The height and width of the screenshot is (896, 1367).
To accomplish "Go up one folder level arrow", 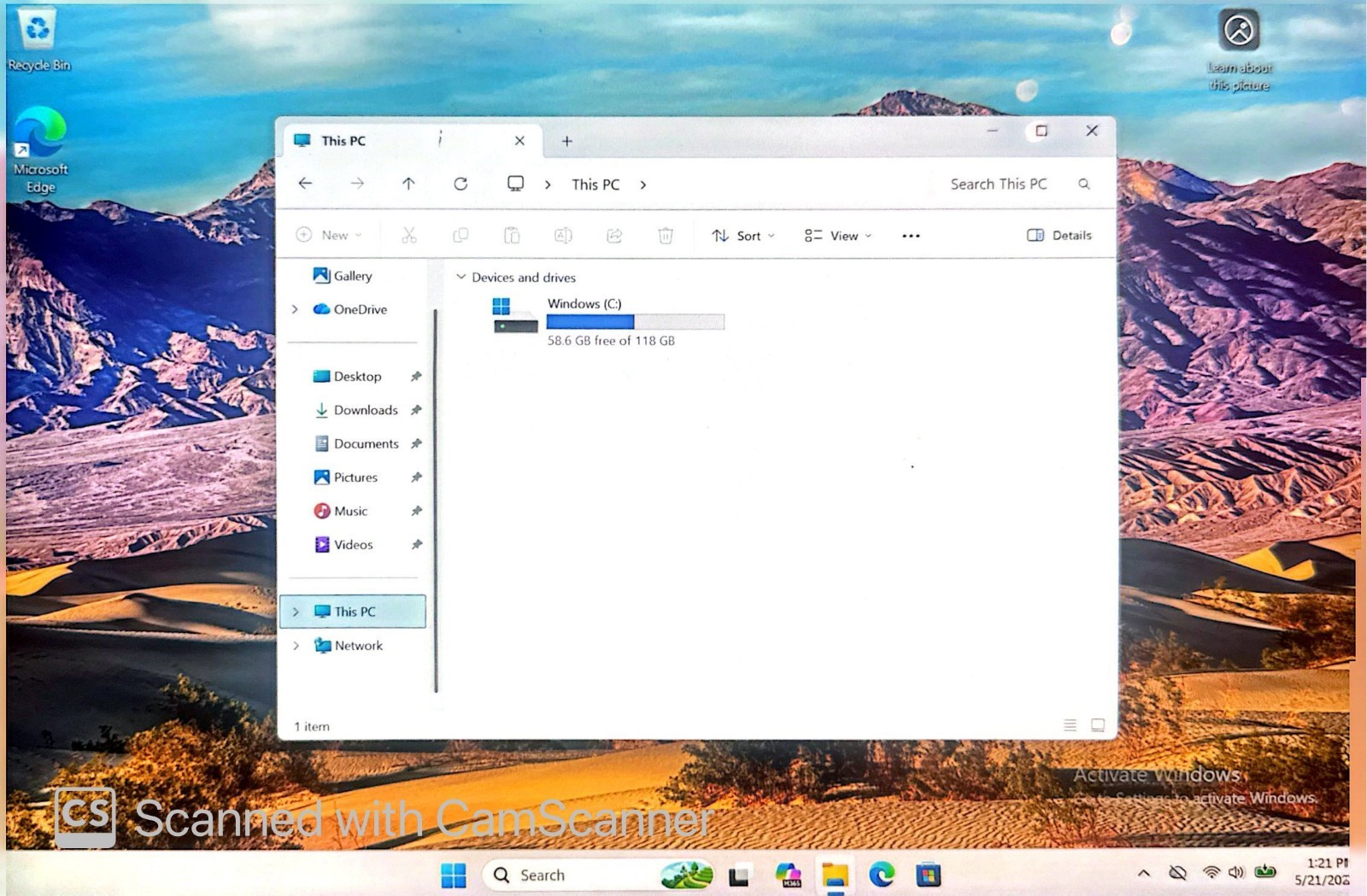I will [x=408, y=184].
